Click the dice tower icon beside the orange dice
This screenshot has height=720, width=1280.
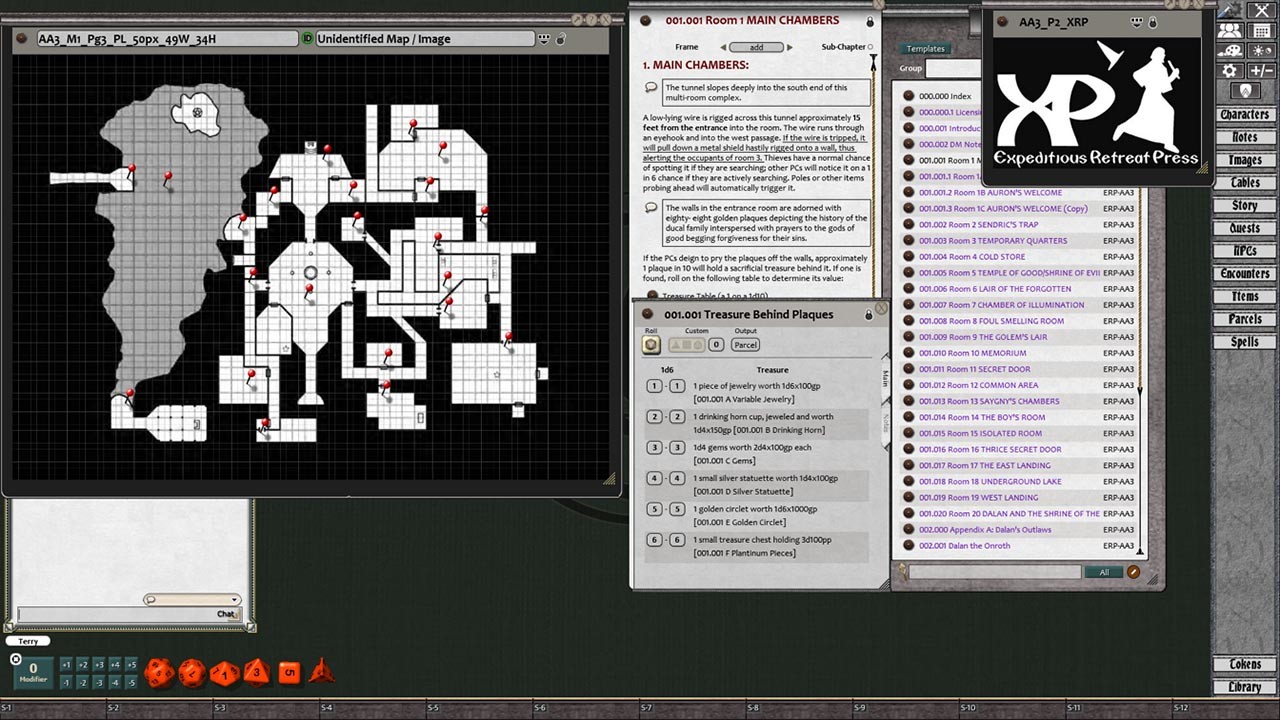(322, 672)
